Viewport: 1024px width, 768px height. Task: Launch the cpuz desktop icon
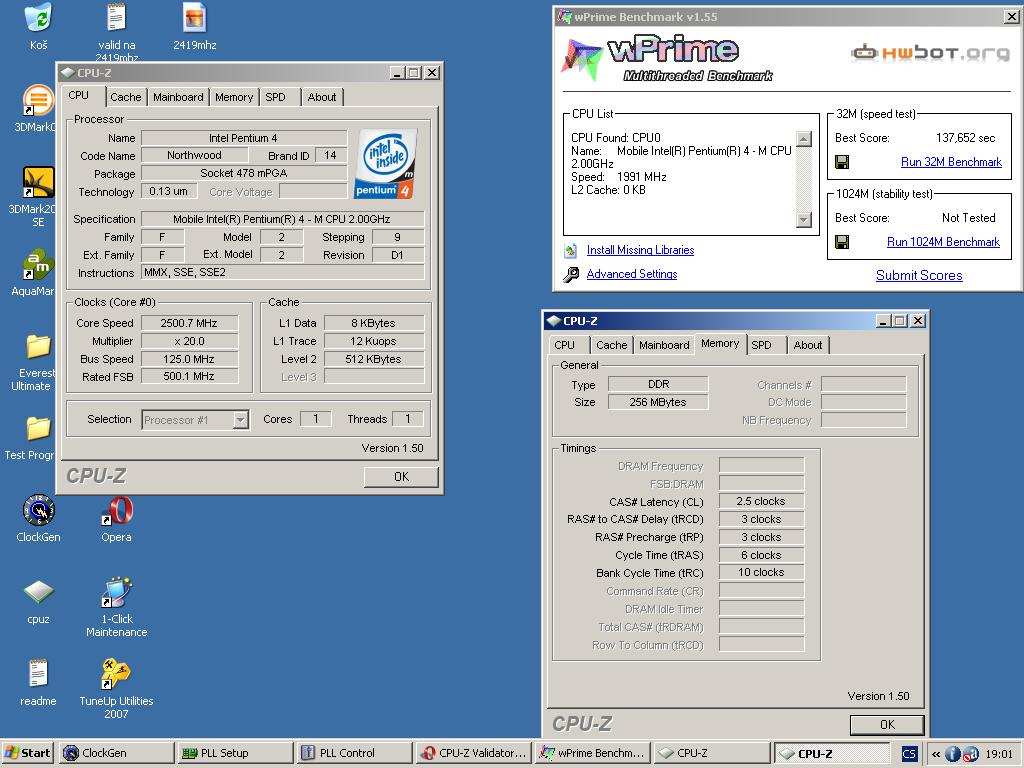[x=39, y=592]
